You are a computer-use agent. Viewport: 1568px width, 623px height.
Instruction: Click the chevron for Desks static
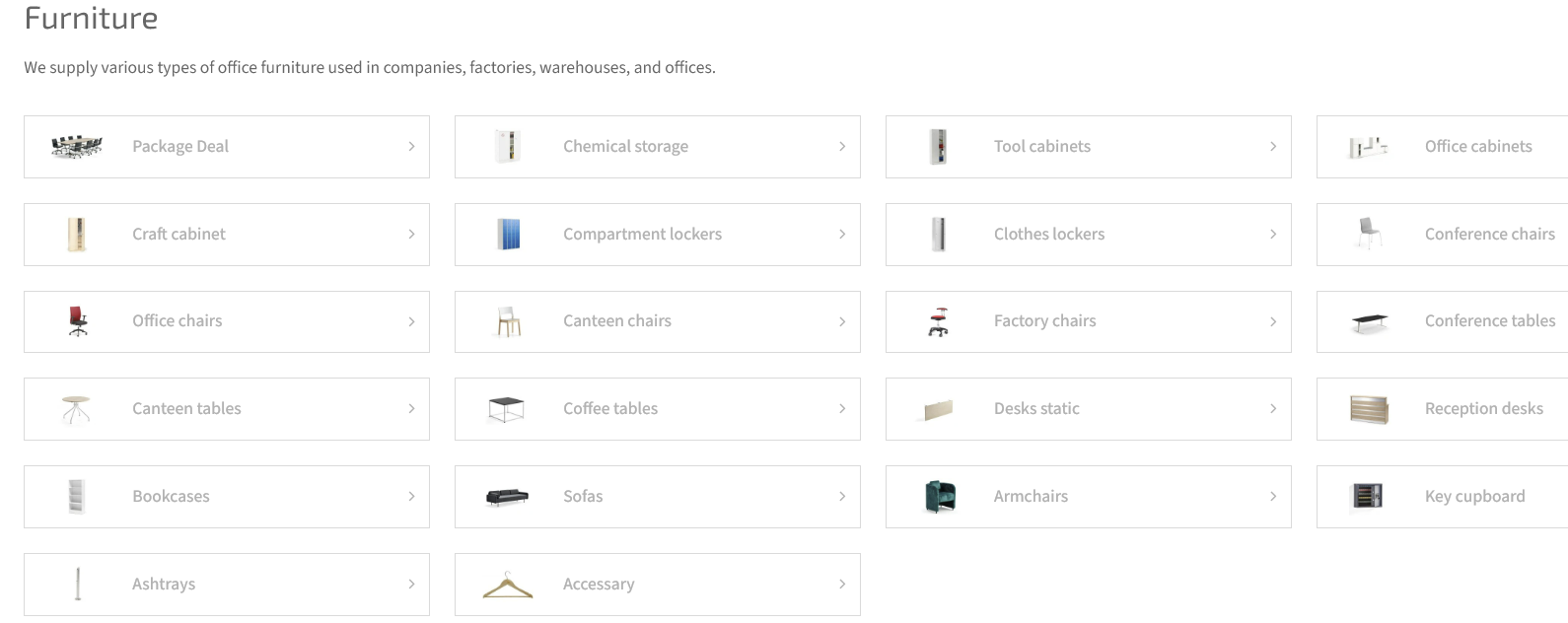tap(1273, 409)
